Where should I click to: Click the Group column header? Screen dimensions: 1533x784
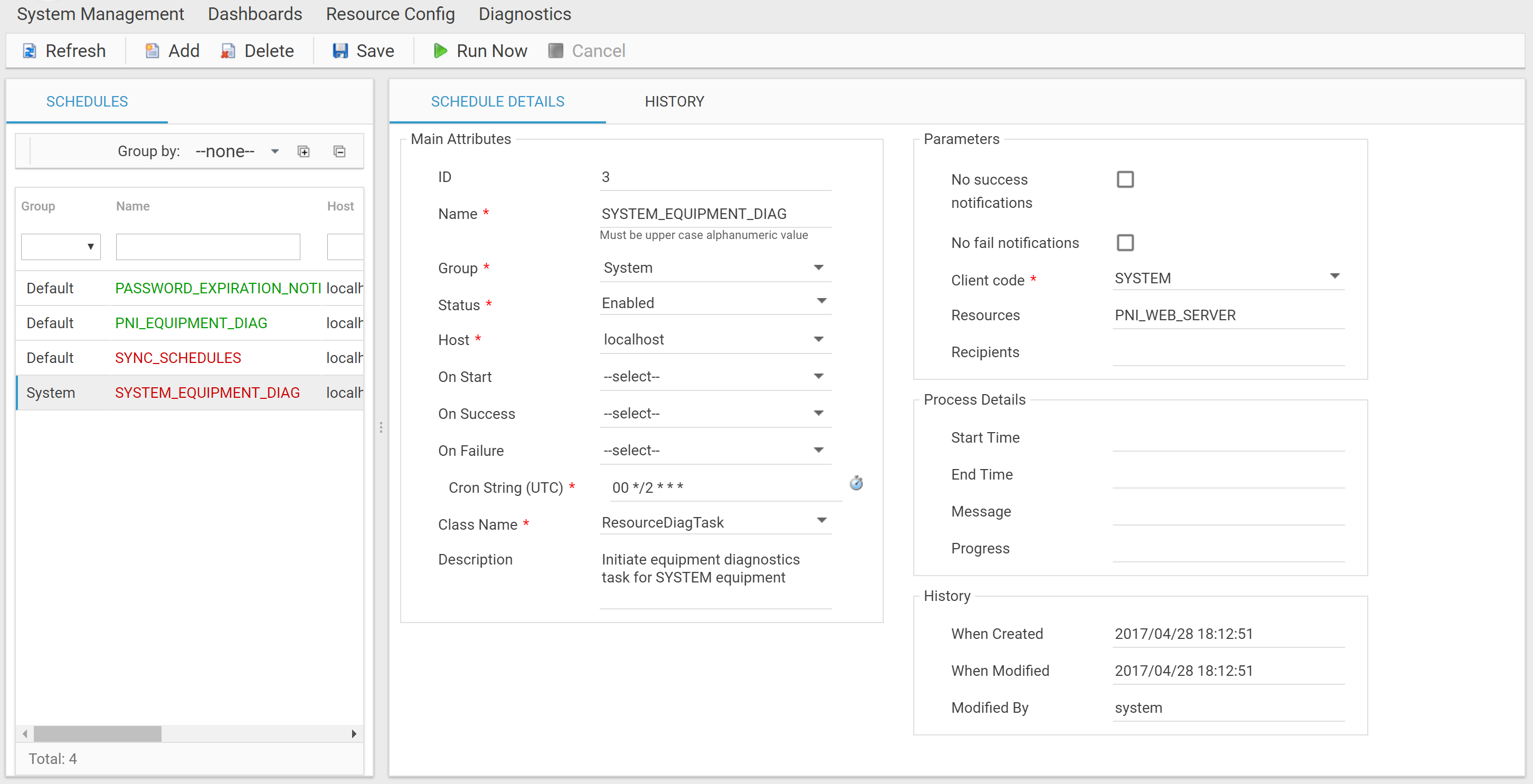(x=38, y=206)
